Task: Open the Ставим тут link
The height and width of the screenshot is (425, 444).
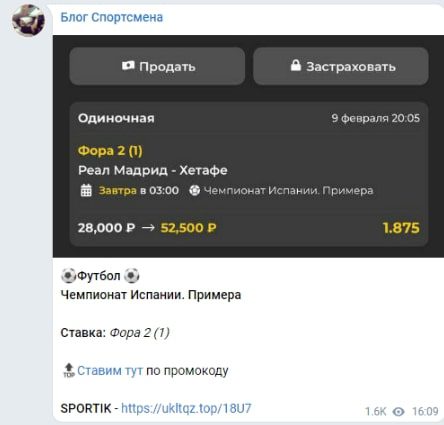Action: 110,370
